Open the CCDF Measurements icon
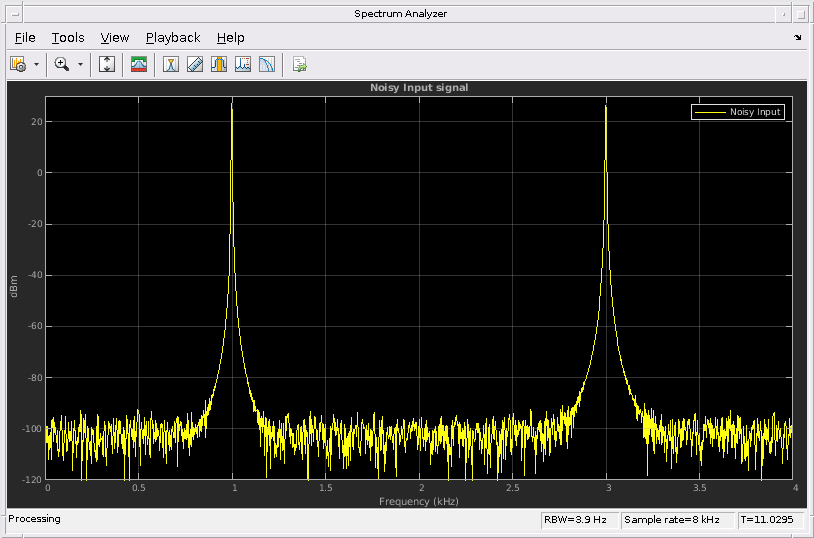The height and width of the screenshot is (538, 814). (267, 64)
